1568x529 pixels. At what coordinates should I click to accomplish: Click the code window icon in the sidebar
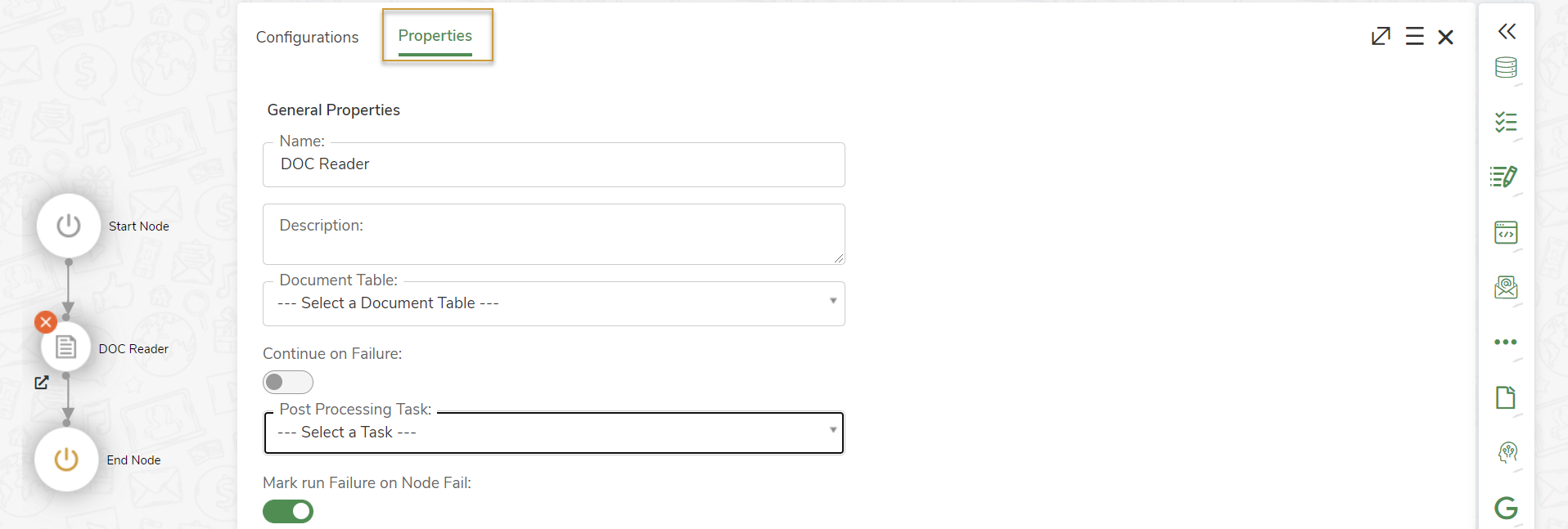[1507, 232]
